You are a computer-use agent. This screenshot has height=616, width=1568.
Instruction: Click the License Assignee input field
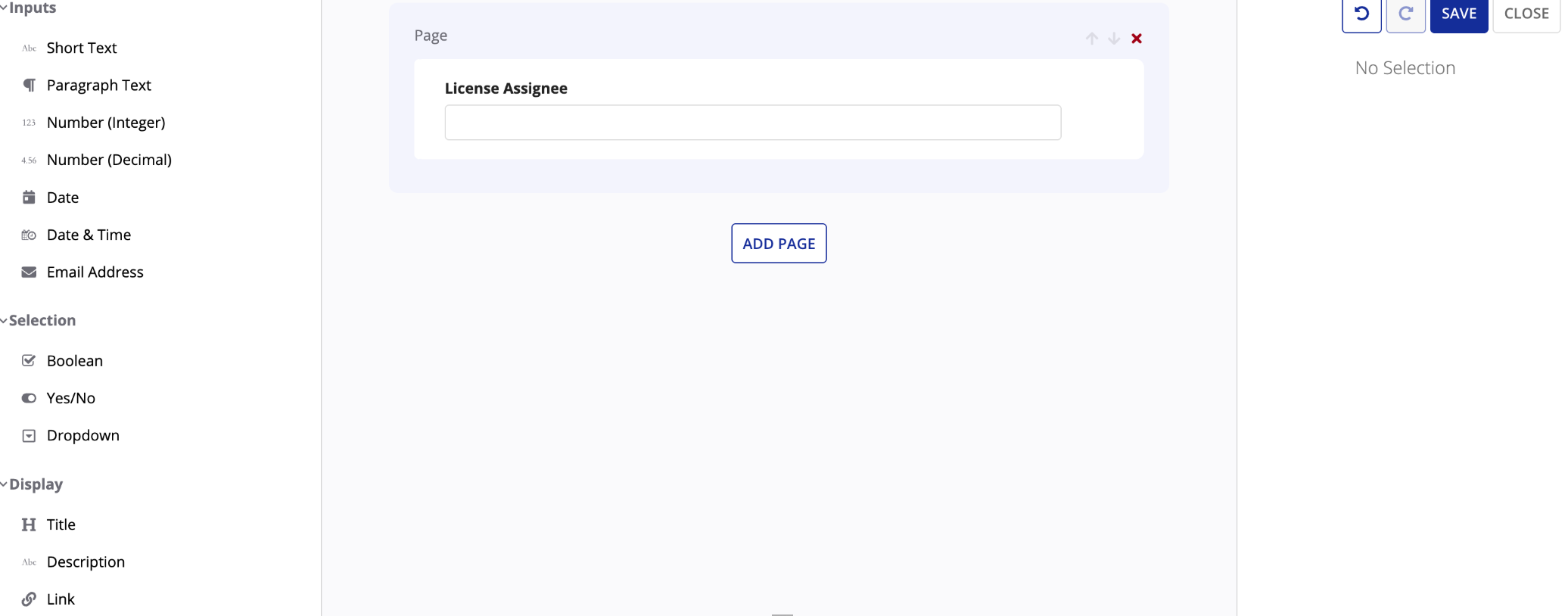tap(753, 123)
